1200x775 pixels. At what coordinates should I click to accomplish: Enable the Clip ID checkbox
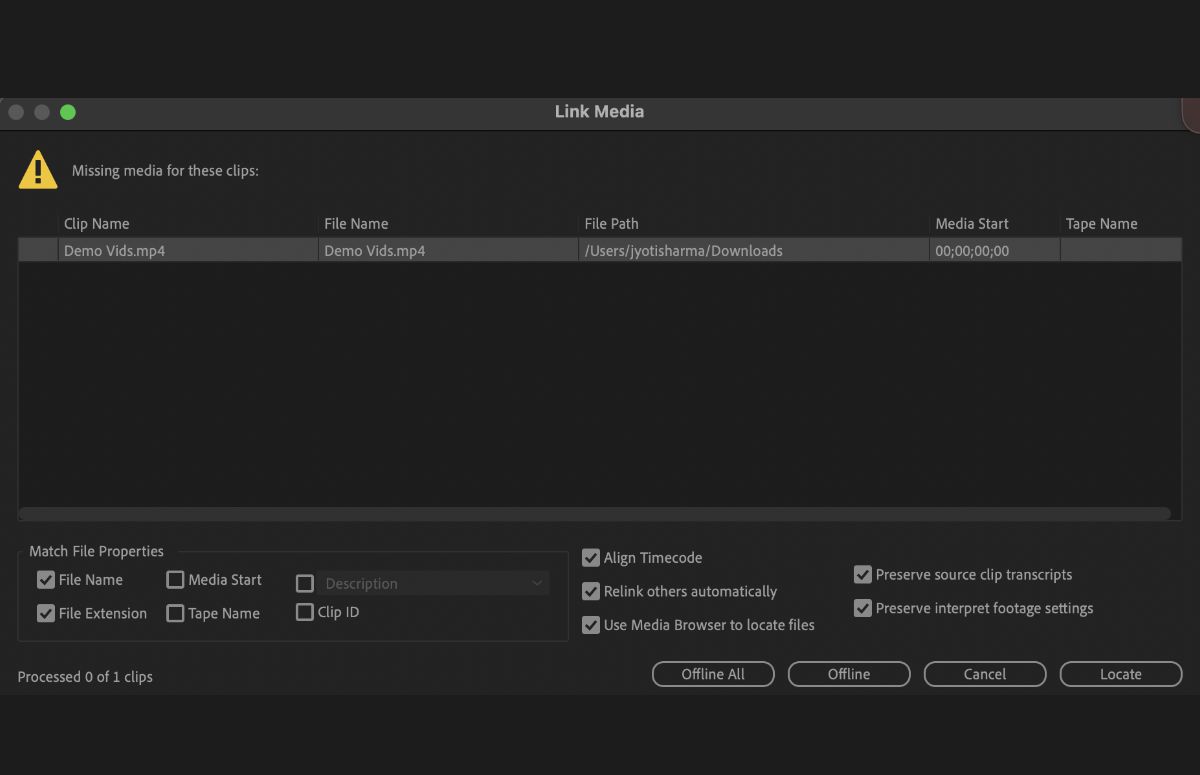click(304, 612)
